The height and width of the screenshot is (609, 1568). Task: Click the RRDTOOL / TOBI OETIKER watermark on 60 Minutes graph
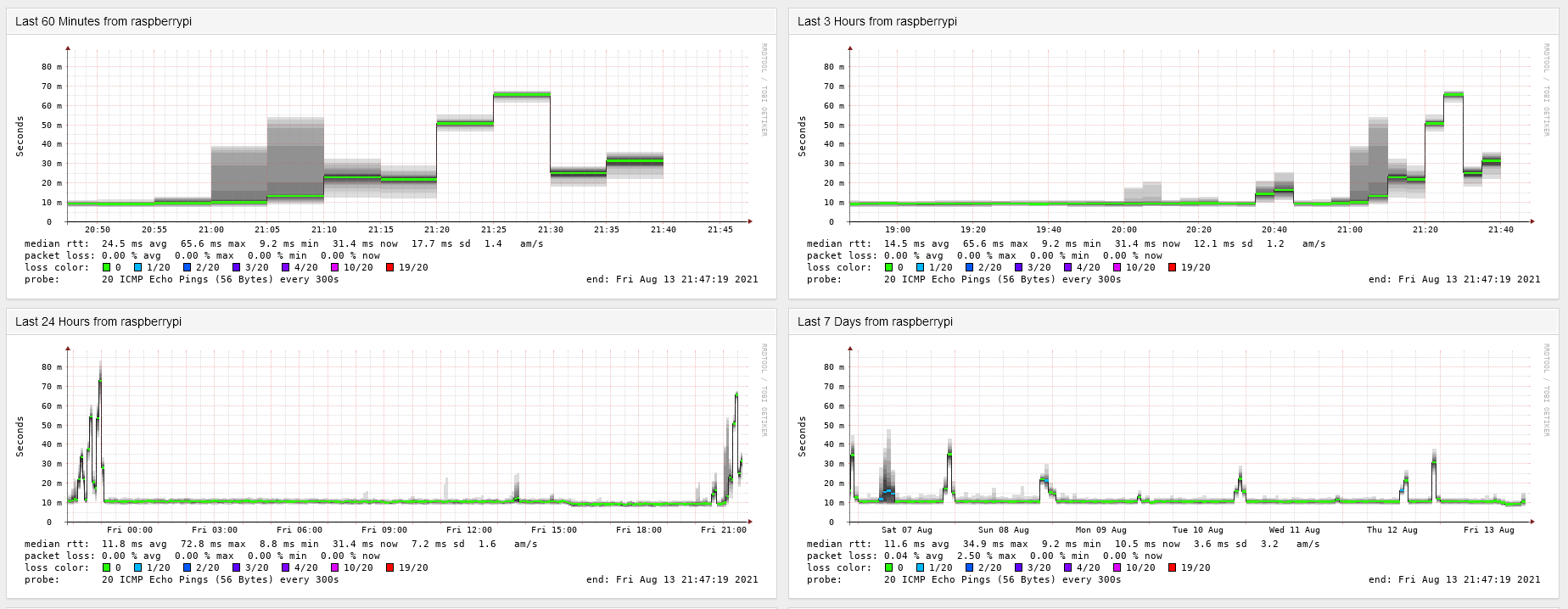tap(764, 89)
